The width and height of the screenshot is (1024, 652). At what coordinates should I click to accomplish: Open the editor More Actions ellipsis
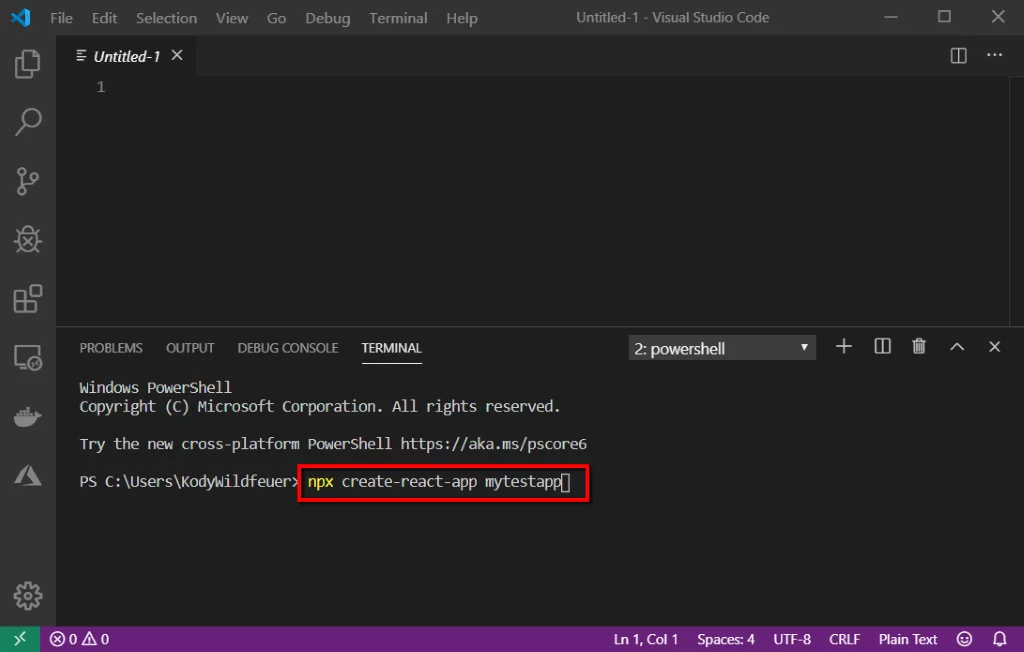click(x=994, y=55)
